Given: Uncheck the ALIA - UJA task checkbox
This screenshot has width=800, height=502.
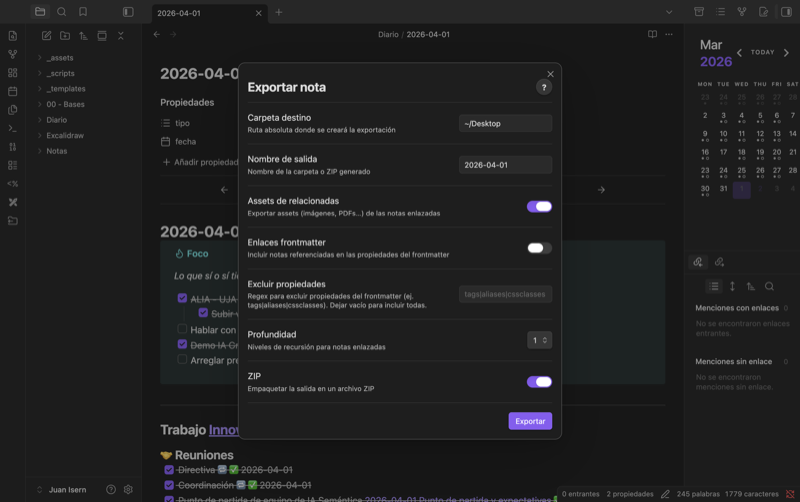Looking at the screenshot, I should click(x=182, y=298).
